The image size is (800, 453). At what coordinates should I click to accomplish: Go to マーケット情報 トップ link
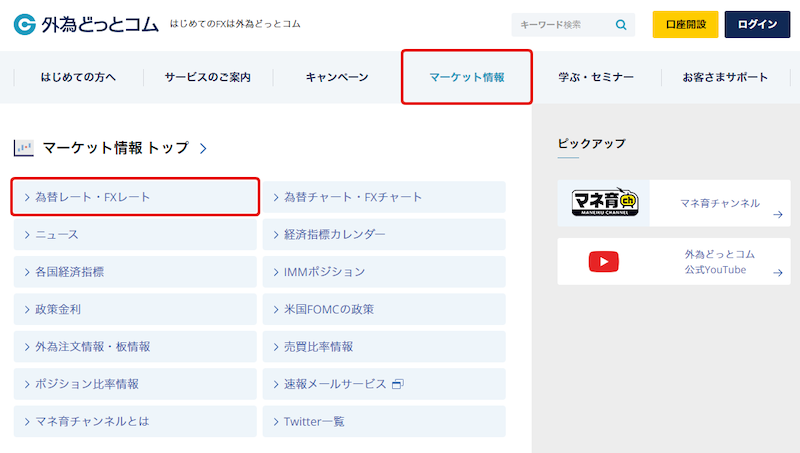[116, 148]
